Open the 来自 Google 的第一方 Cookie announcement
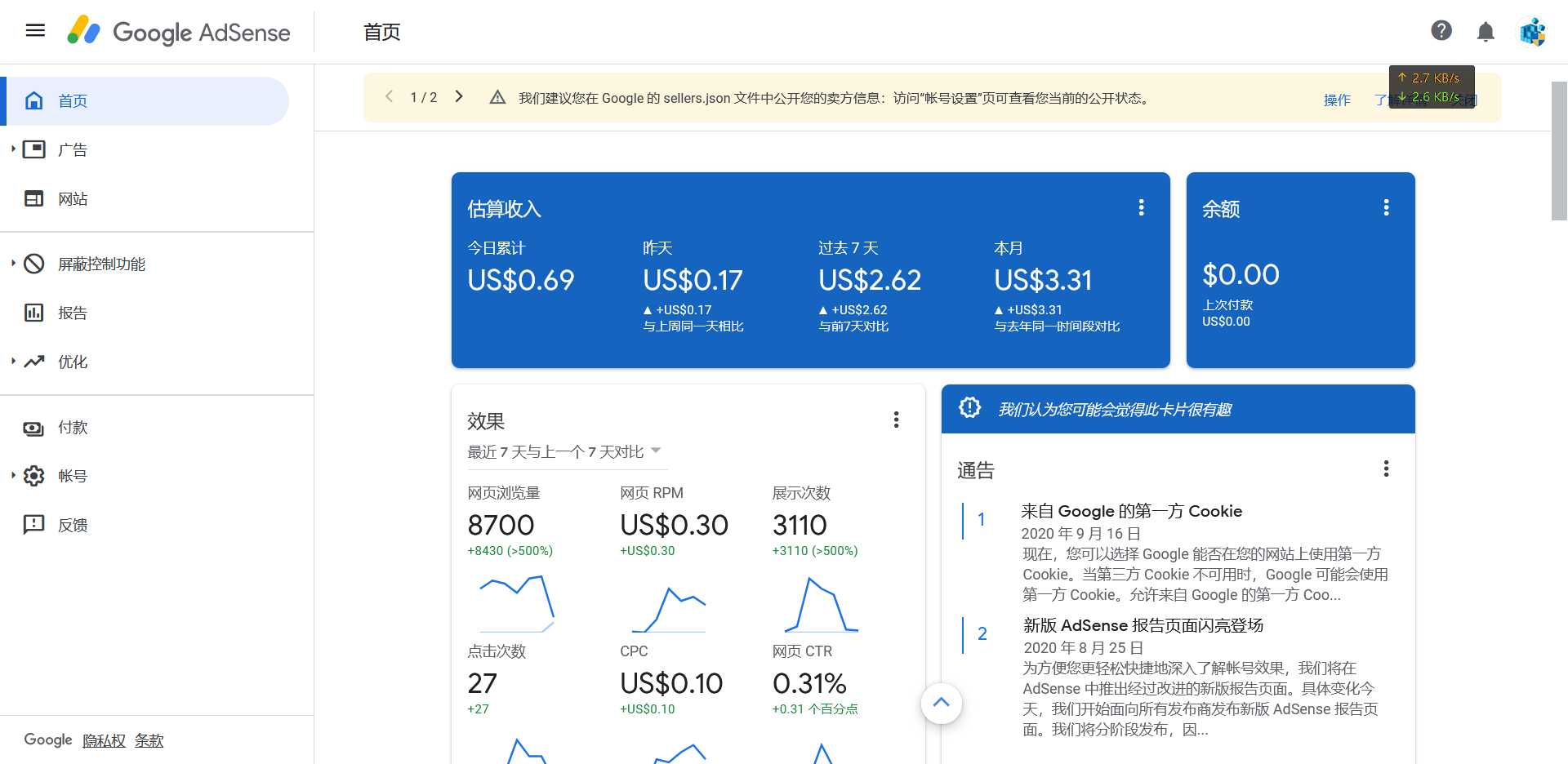The height and width of the screenshot is (764, 1568). (1131, 511)
